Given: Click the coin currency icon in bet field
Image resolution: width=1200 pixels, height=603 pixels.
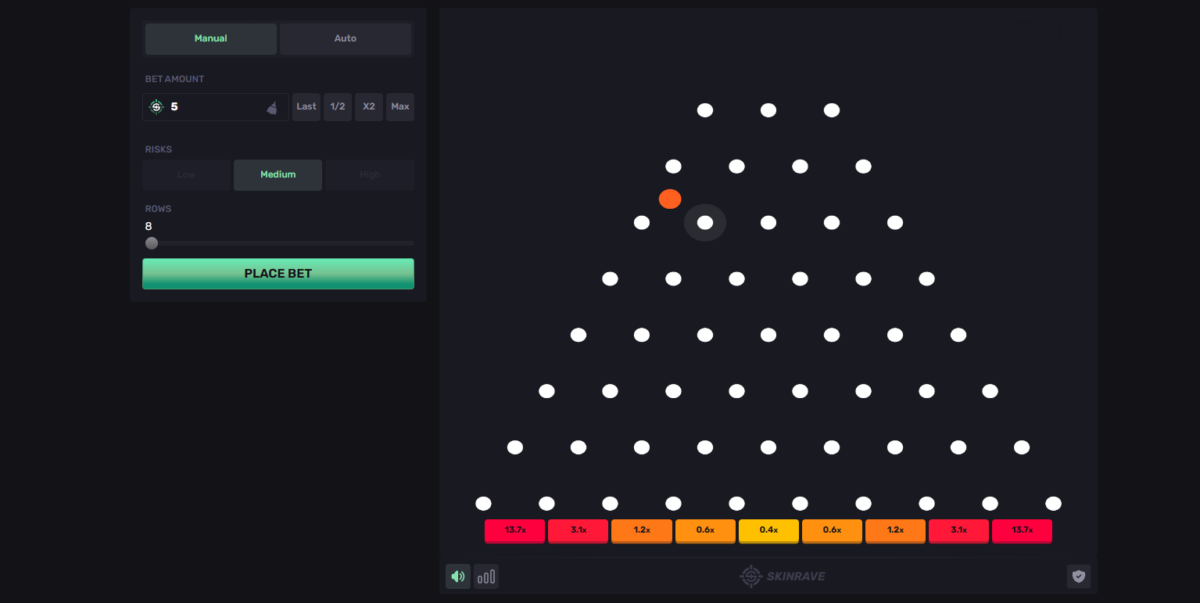Looking at the screenshot, I should [x=156, y=107].
